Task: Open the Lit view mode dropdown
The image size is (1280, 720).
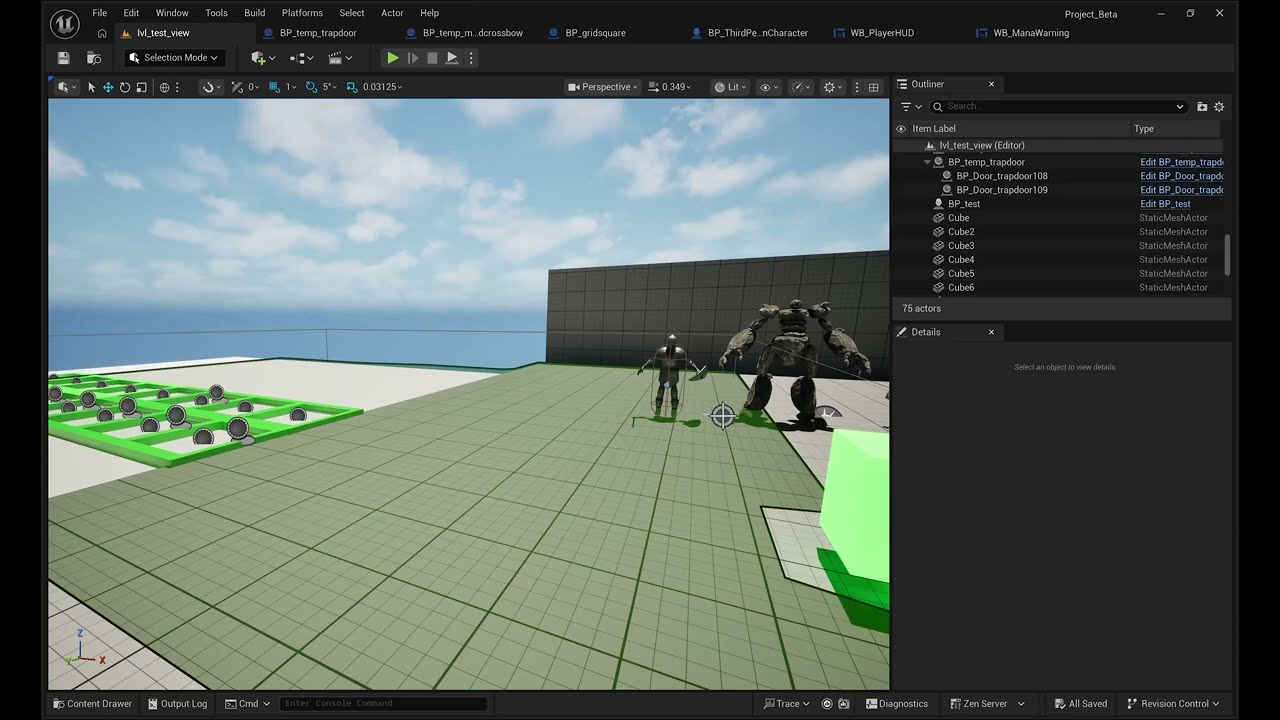Action: click(730, 87)
